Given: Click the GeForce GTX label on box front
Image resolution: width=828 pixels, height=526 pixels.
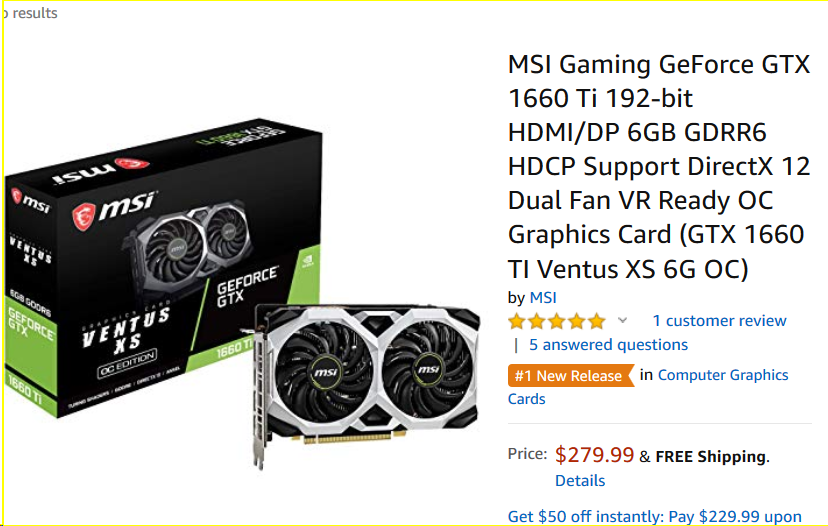Looking at the screenshot, I should tap(246, 287).
